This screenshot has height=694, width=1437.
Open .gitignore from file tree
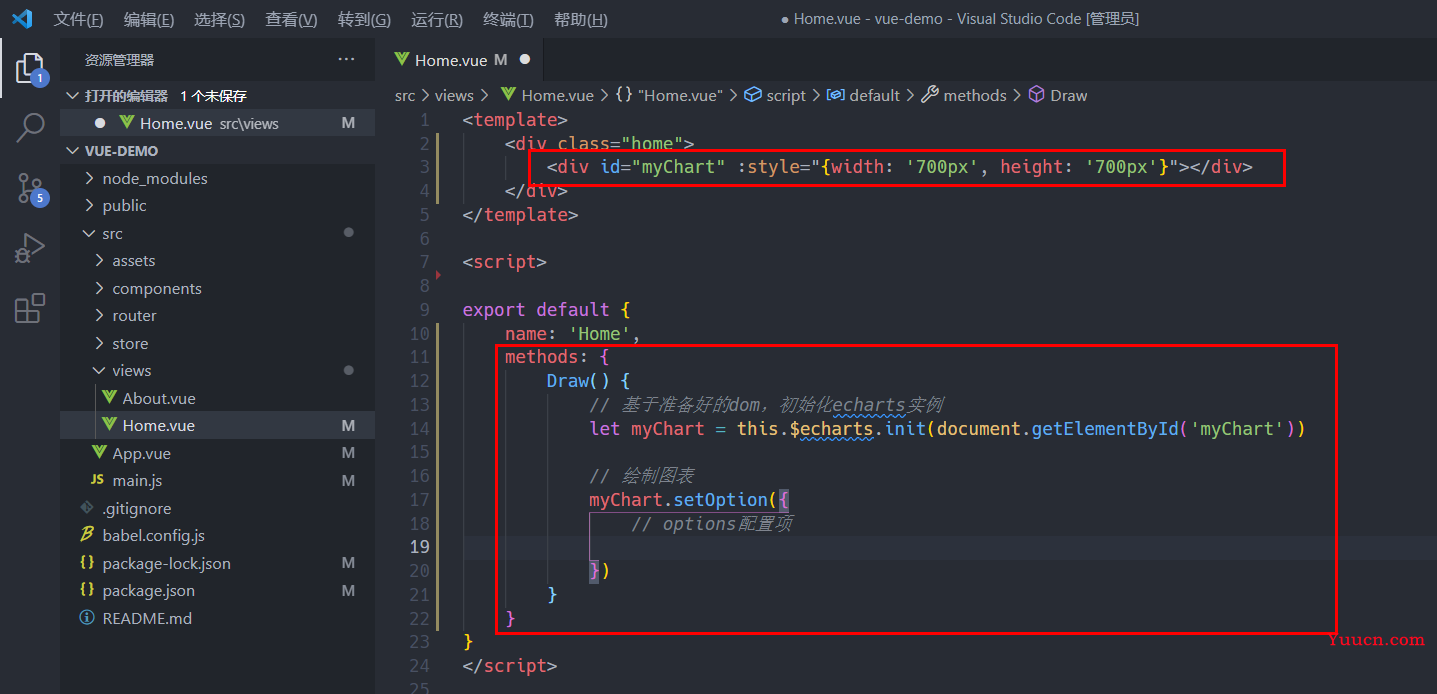coord(217,508)
